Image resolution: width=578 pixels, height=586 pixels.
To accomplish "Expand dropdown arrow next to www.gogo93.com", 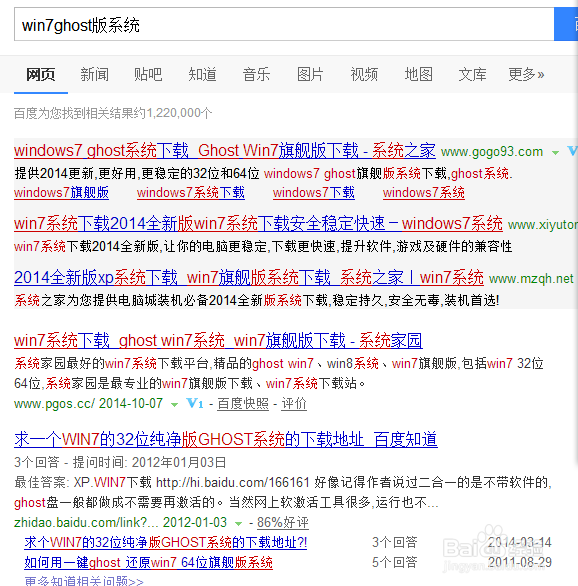I will [x=556, y=152].
